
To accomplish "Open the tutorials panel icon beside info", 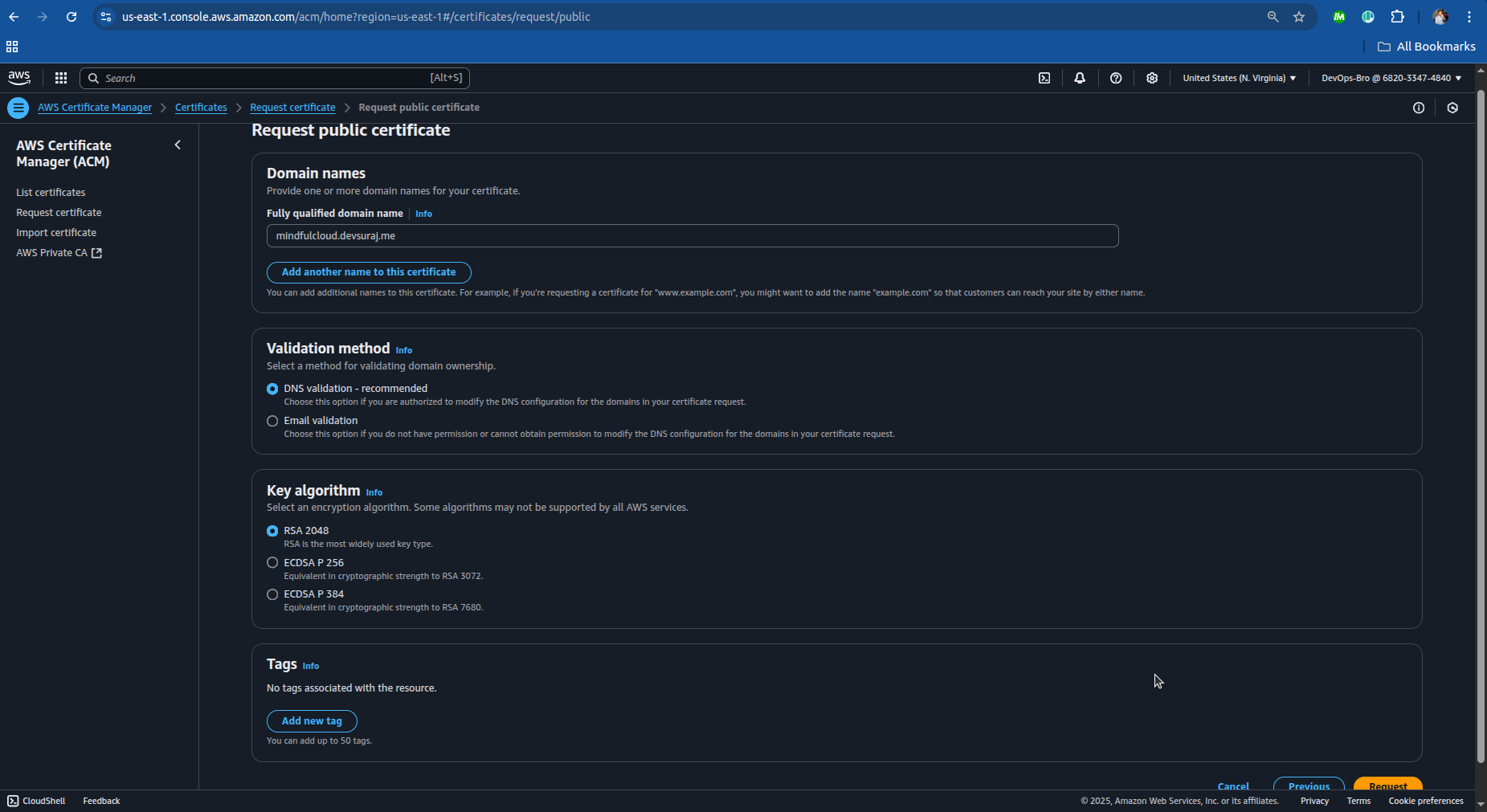I will 1452,108.
